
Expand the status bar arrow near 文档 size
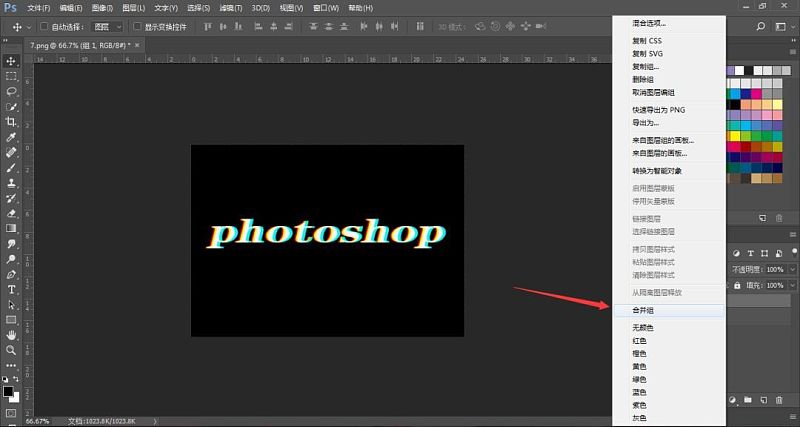pyautogui.click(x=155, y=421)
